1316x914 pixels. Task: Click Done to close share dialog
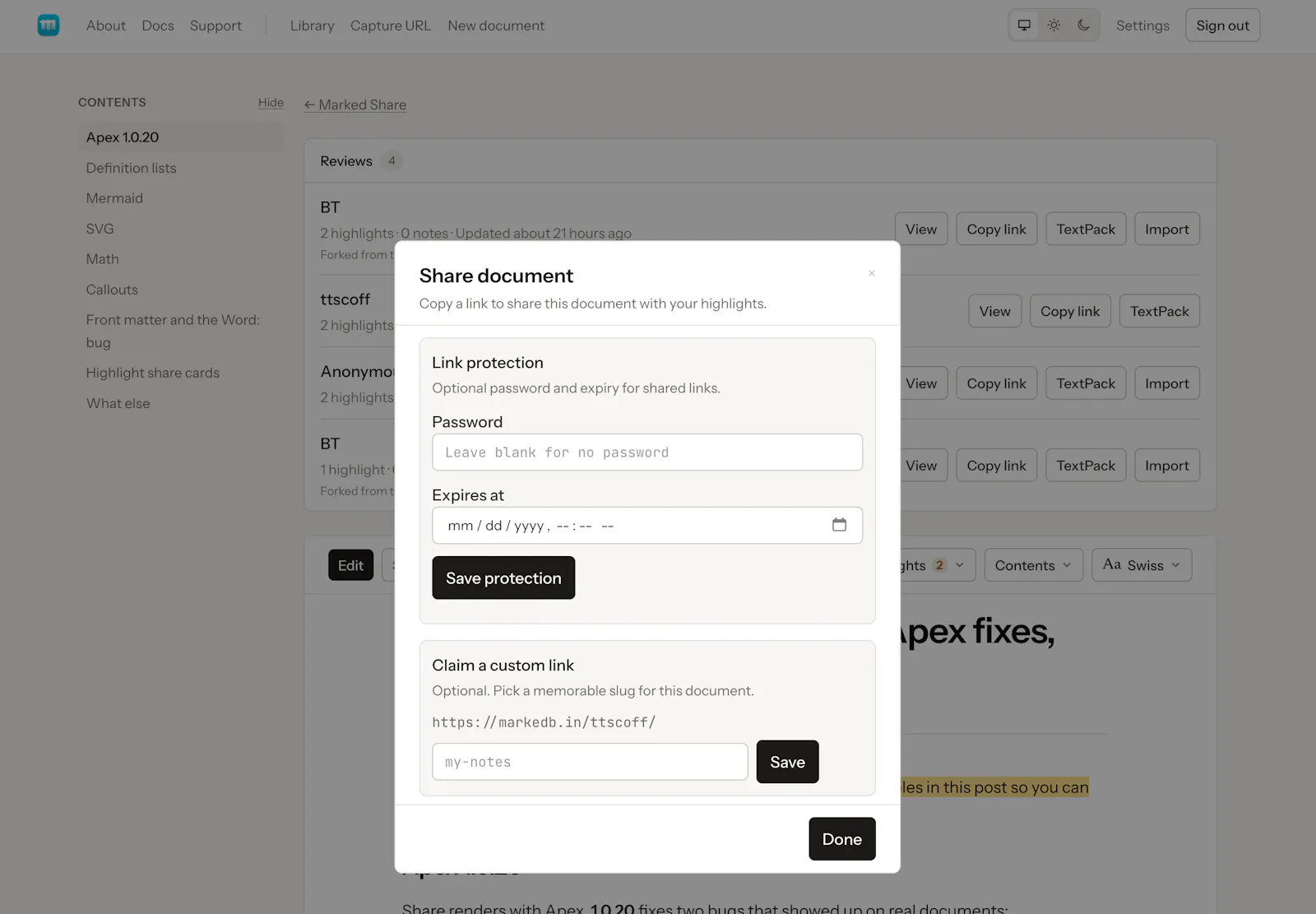point(842,839)
